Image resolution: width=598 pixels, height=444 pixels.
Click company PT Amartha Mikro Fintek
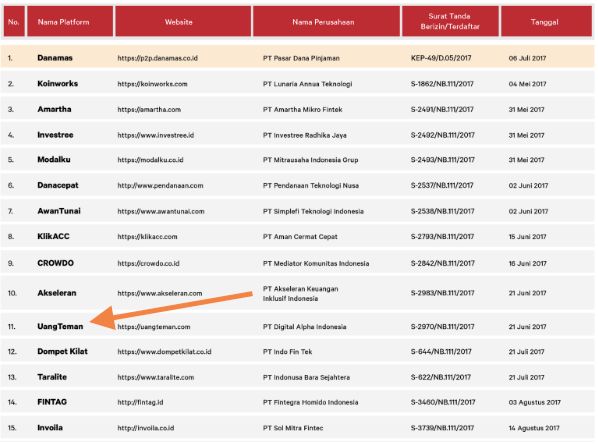click(302, 109)
